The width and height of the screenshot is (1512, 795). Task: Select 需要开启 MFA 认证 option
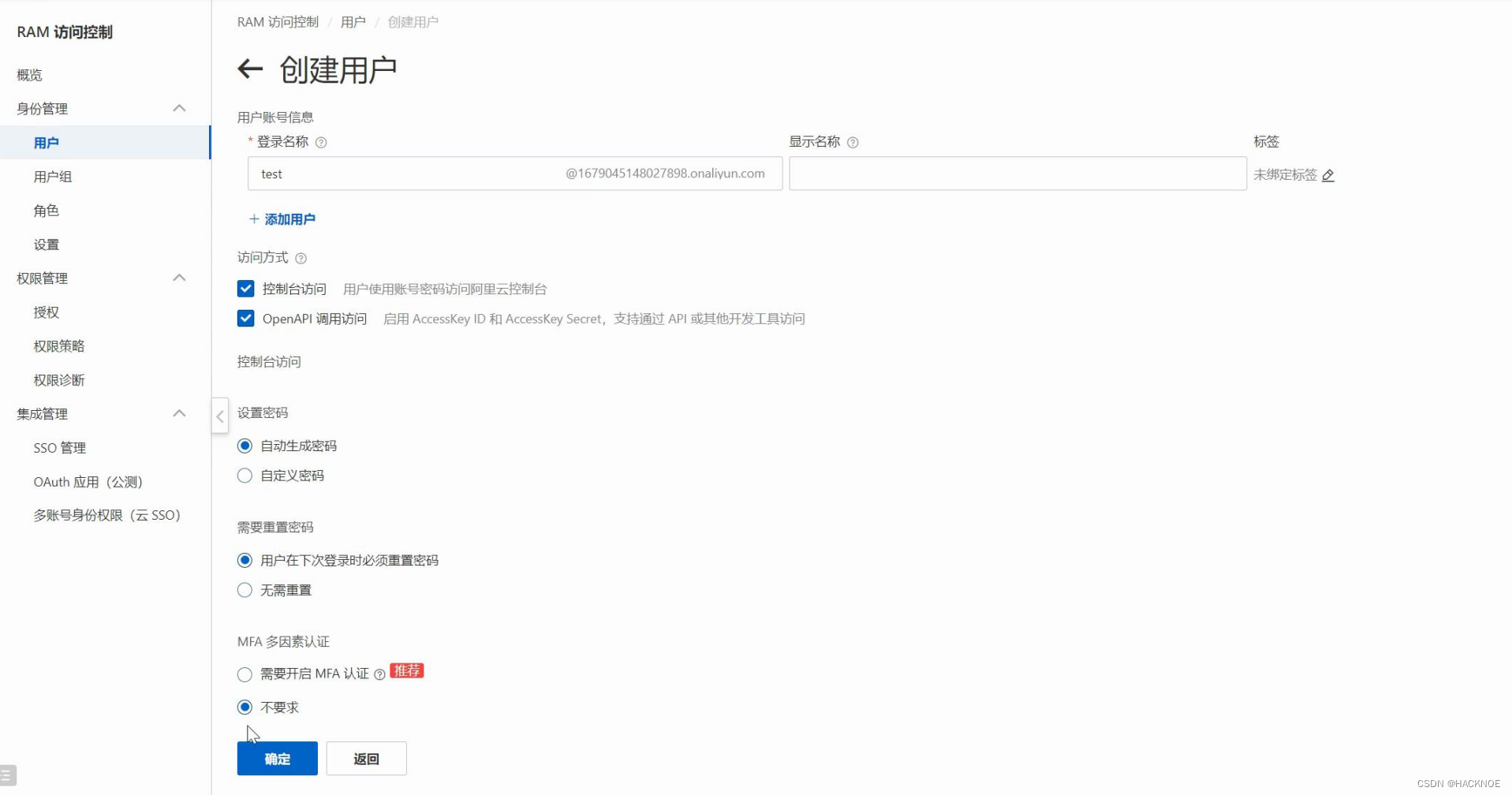pos(245,674)
